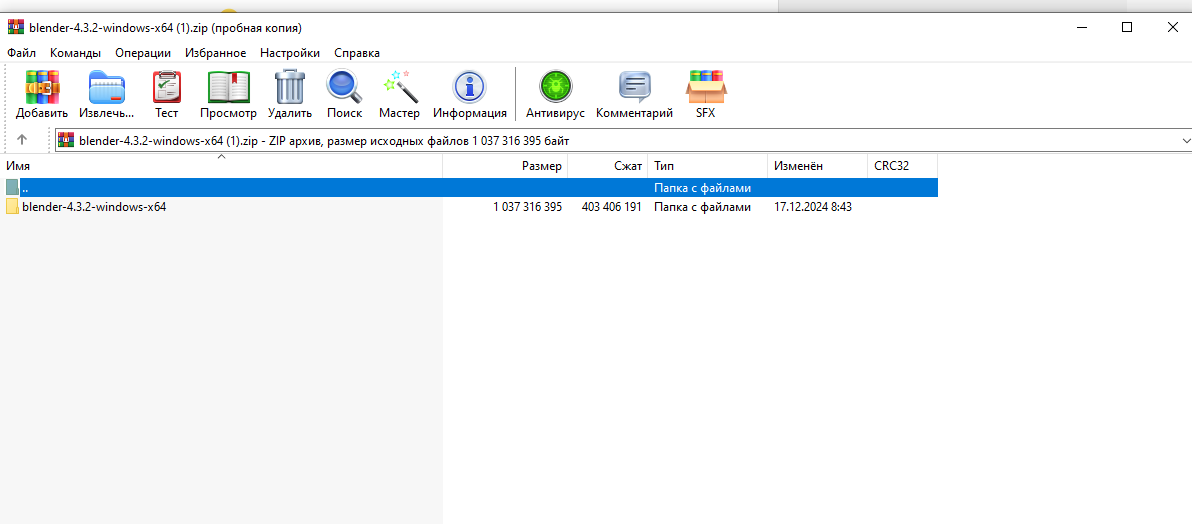Sort by the Изменён column header
1192x524 pixels.
click(x=798, y=166)
